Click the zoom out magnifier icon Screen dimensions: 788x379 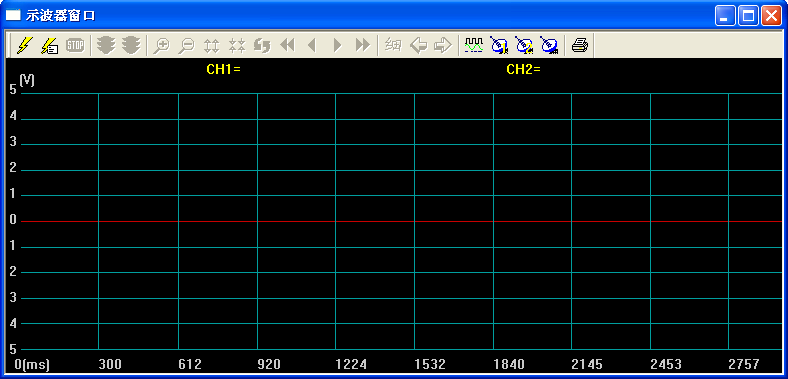pyautogui.click(x=186, y=45)
